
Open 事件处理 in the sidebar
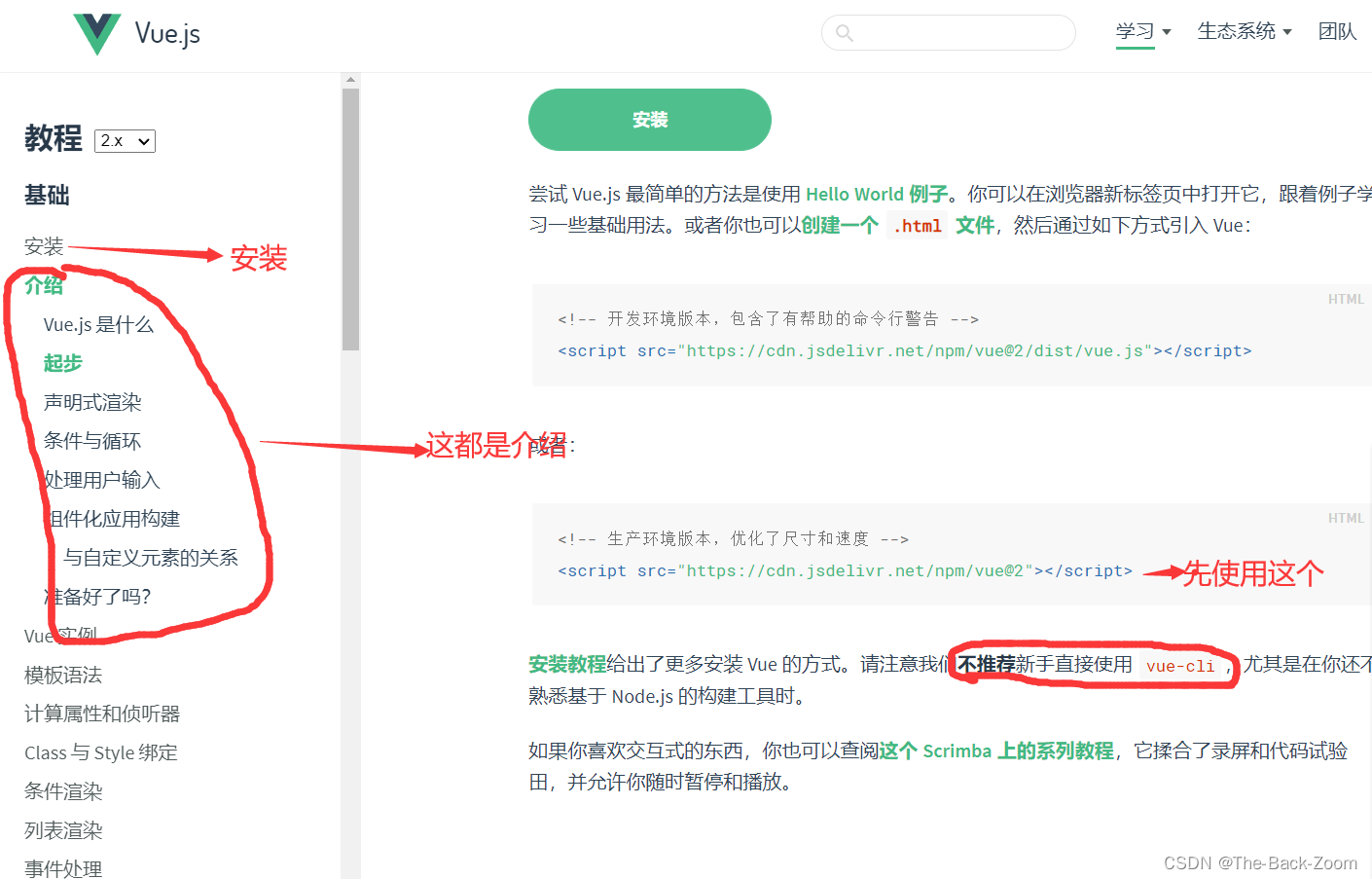point(63,867)
